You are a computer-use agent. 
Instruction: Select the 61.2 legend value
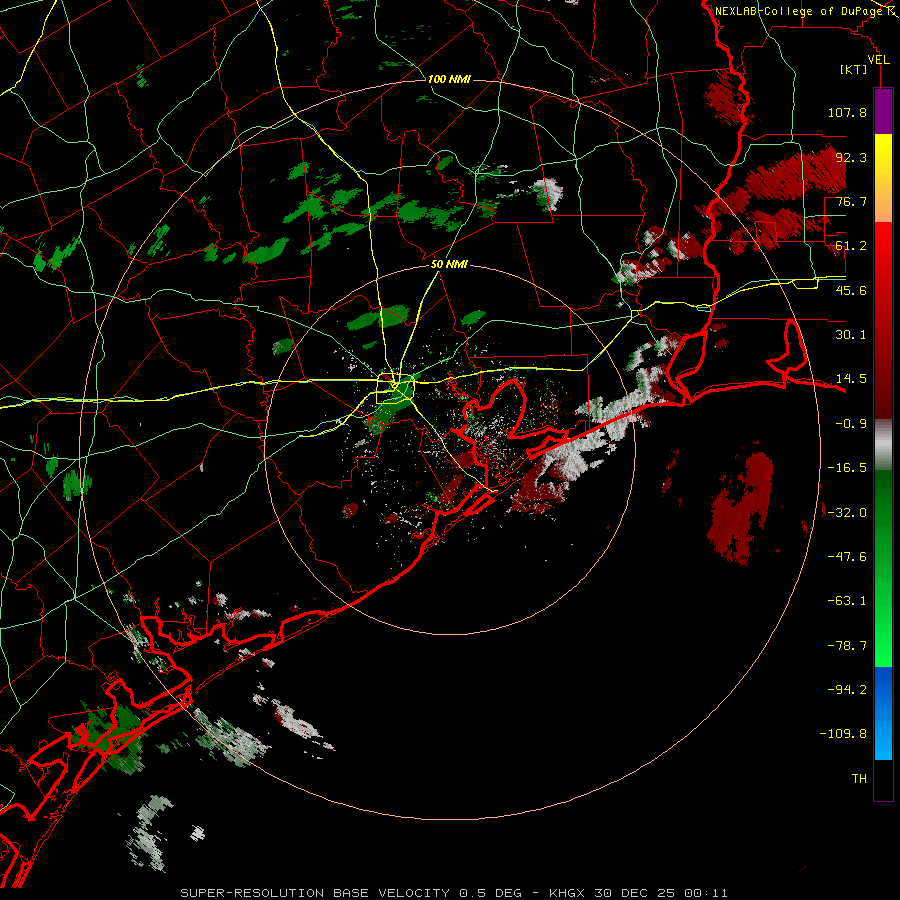851,246
